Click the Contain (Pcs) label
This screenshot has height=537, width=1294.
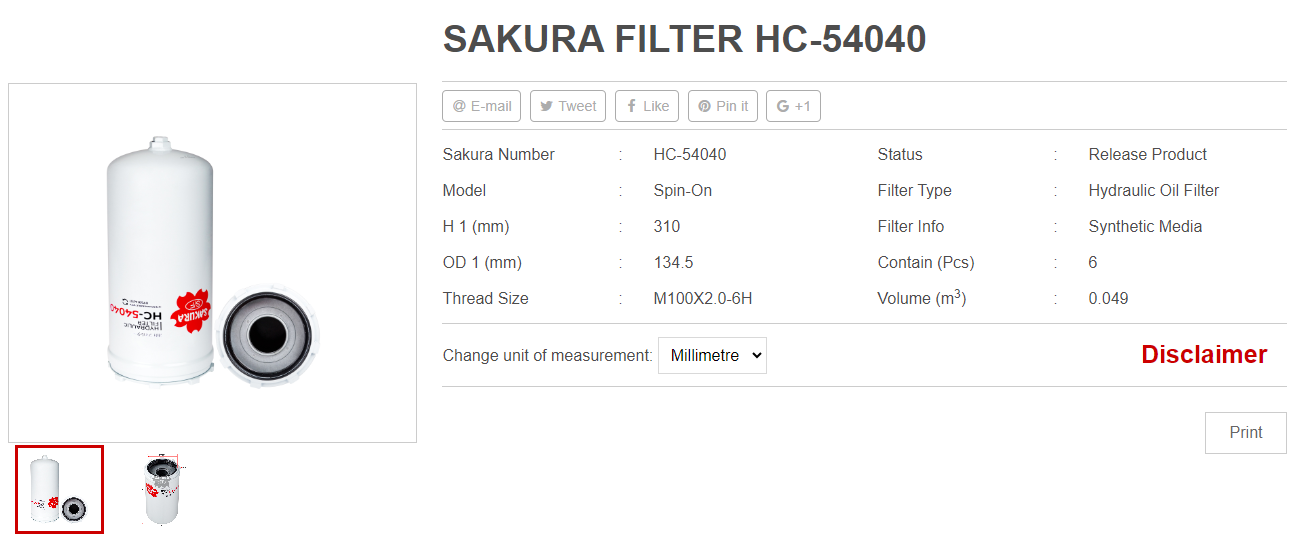click(x=925, y=263)
